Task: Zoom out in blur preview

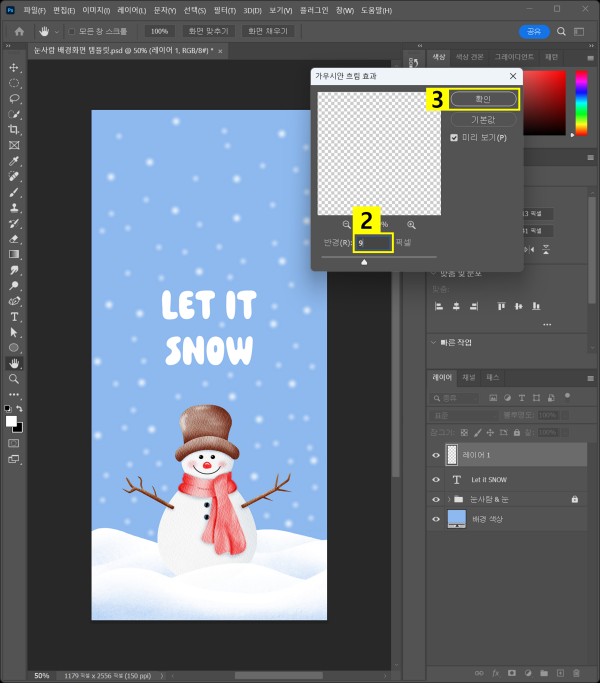Action: (346, 225)
